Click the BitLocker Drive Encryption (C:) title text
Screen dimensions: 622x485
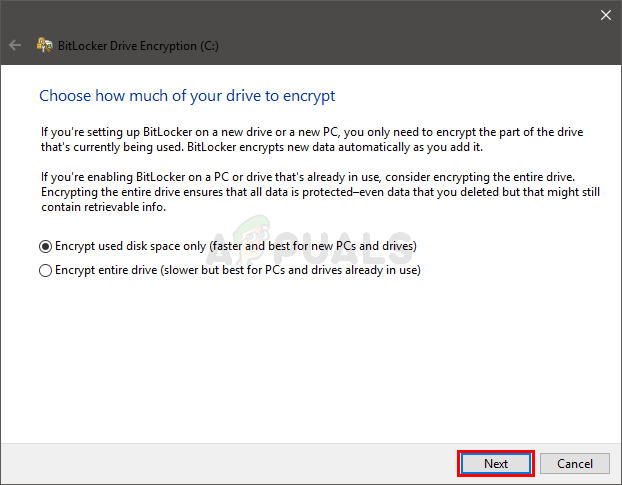click(138, 46)
